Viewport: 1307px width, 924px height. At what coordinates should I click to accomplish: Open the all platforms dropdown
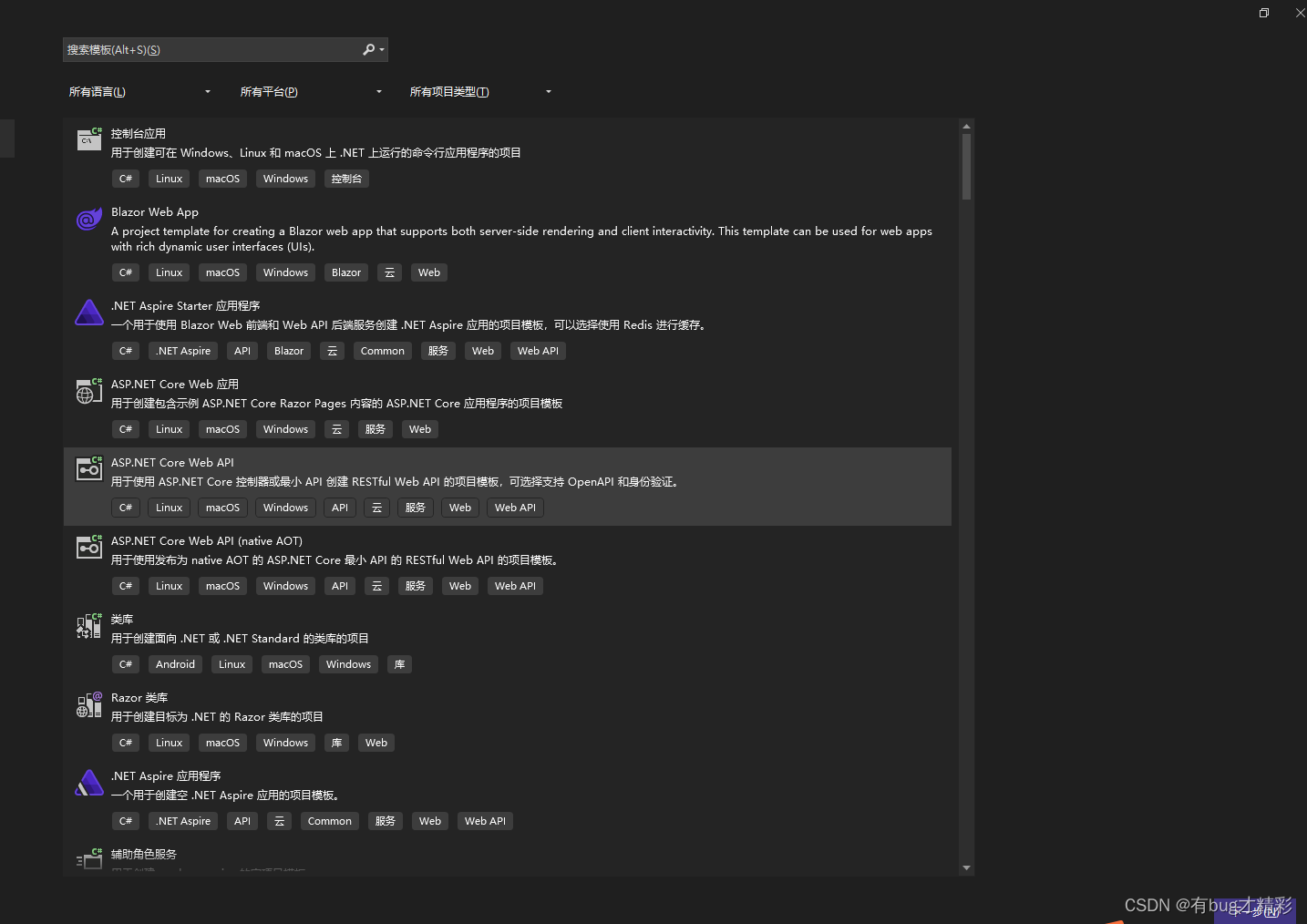[311, 92]
